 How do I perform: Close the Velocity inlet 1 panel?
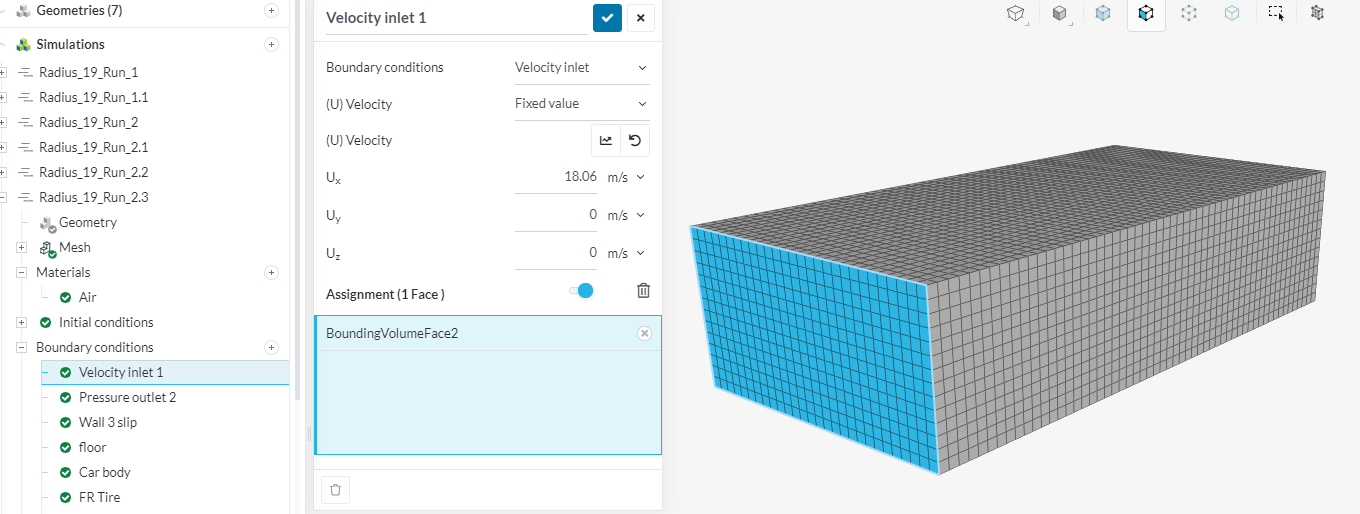pos(640,18)
